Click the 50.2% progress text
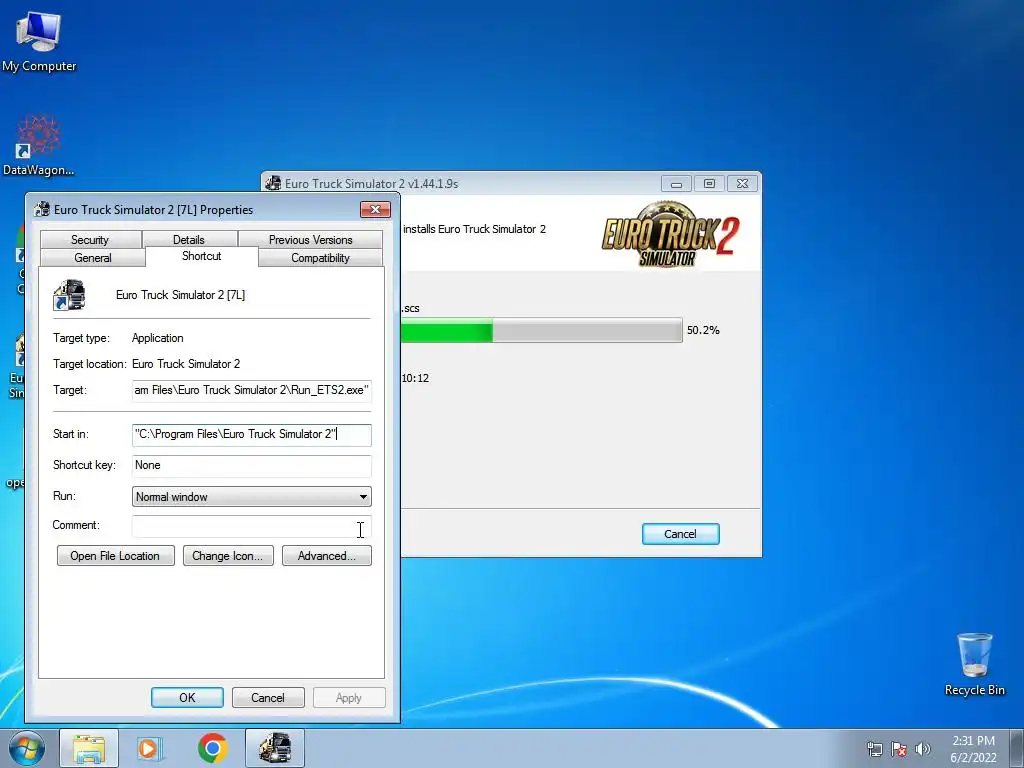 [x=703, y=330]
